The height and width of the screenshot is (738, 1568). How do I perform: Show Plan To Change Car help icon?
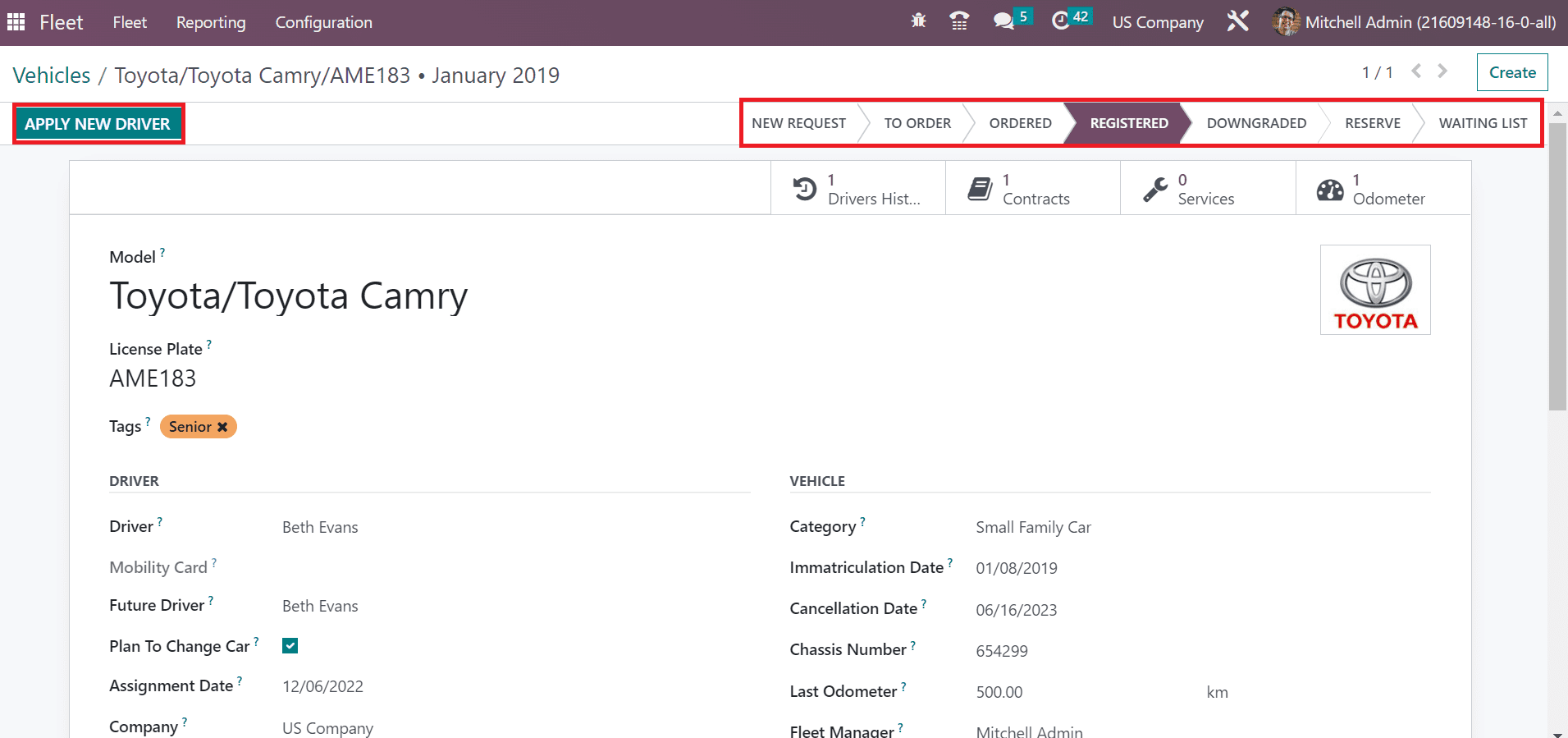pos(256,642)
